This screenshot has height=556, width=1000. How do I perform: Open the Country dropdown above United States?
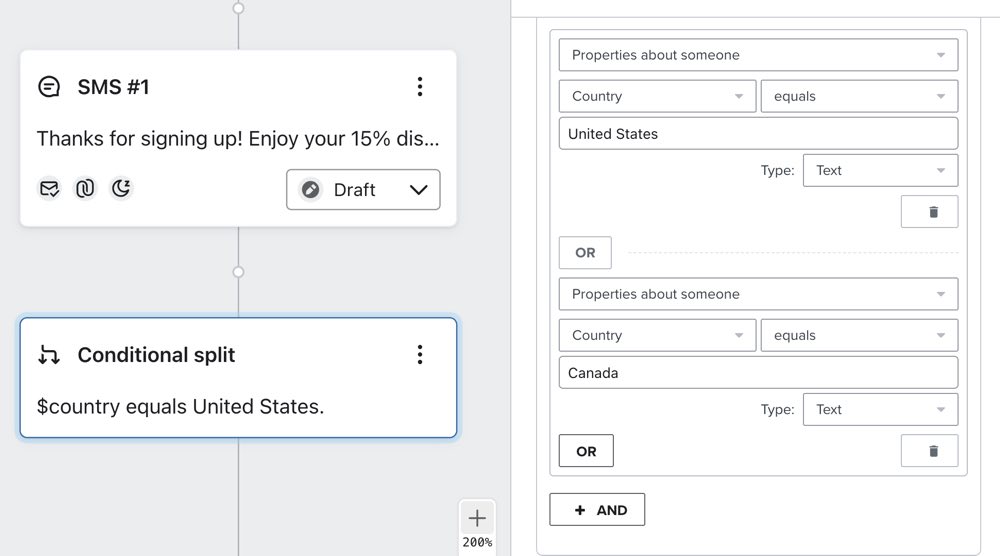click(x=657, y=96)
